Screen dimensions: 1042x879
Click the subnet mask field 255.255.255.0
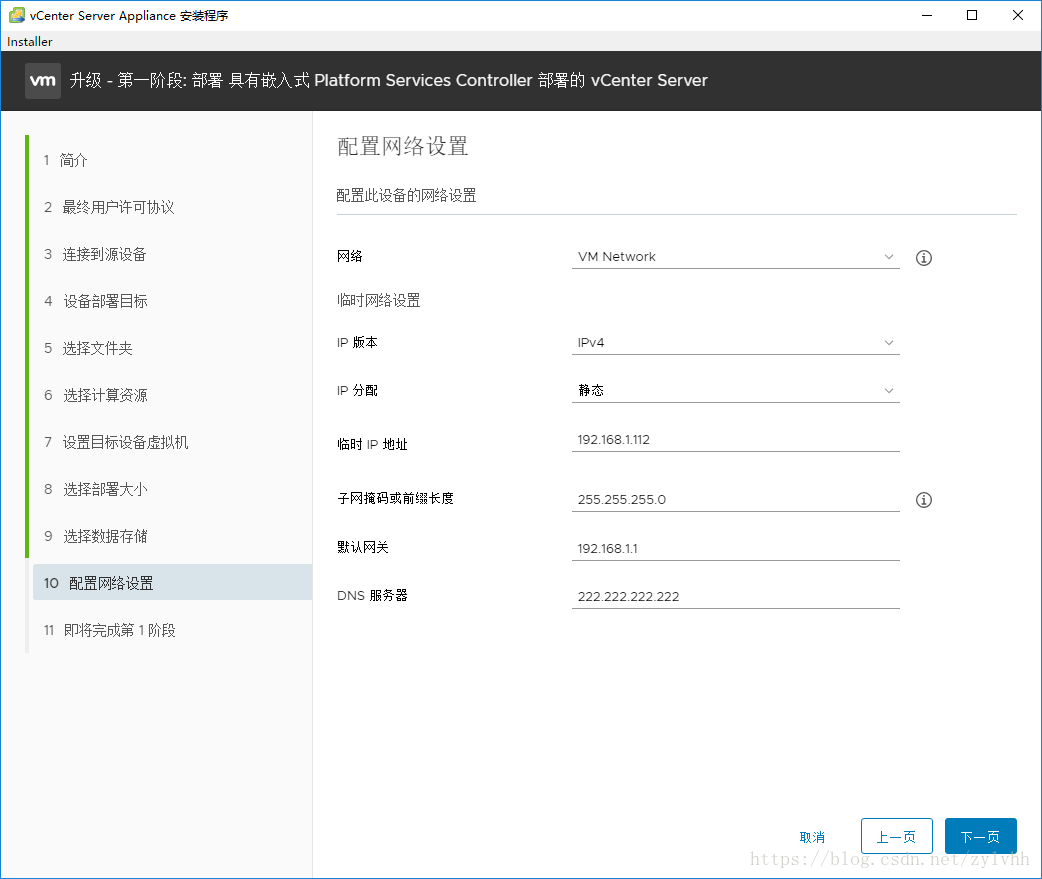(736, 500)
